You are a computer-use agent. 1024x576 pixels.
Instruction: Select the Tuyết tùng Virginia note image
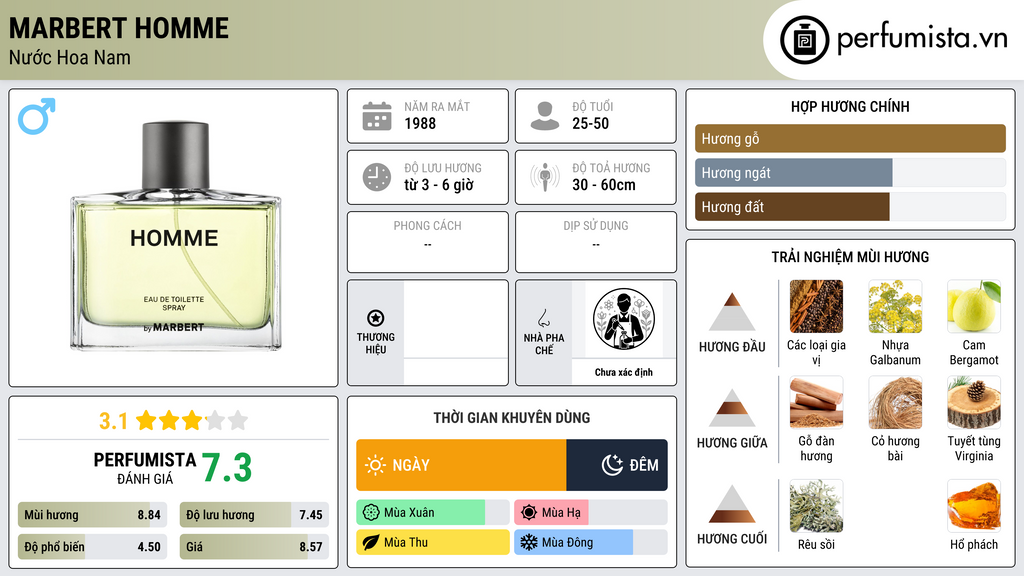(974, 402)
